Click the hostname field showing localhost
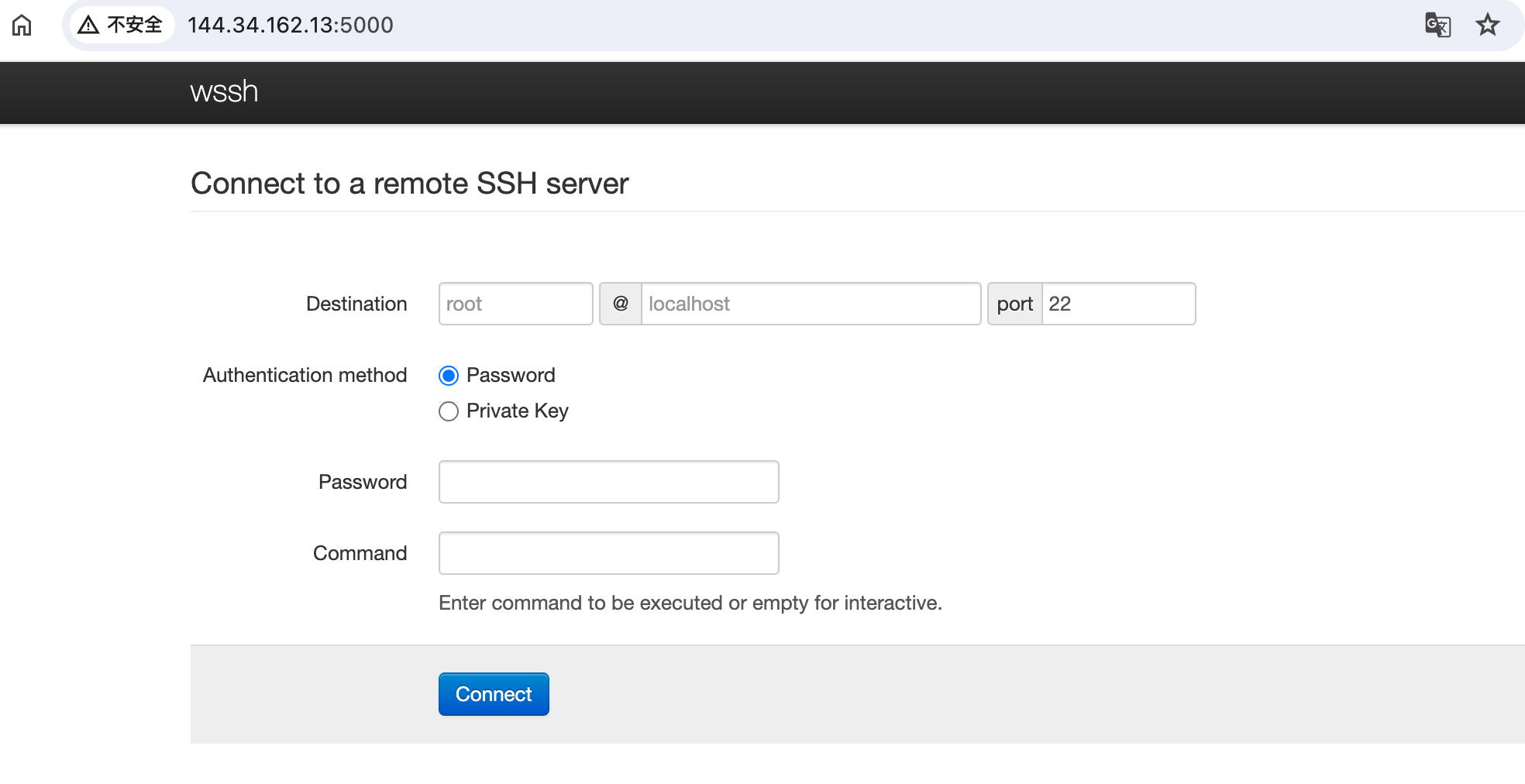The height and width of the screenshot is (784, 1525). coord(810,304)
